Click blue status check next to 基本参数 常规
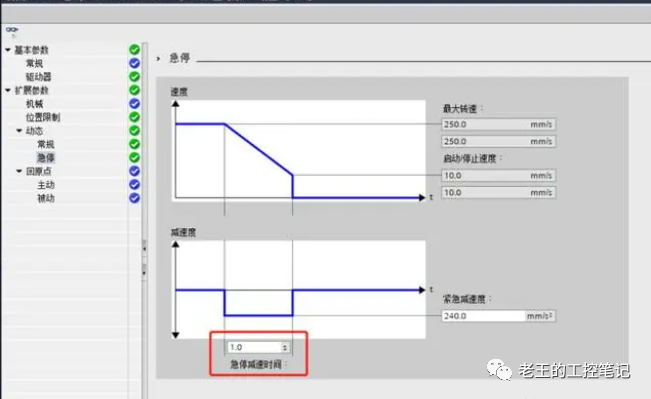The image size is (651, 399). 134,63
